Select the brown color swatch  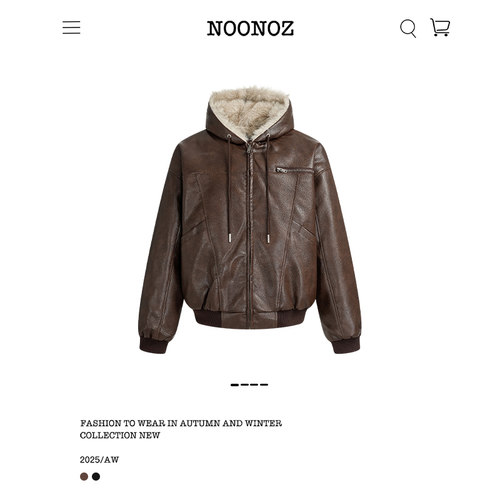(84, 476)
